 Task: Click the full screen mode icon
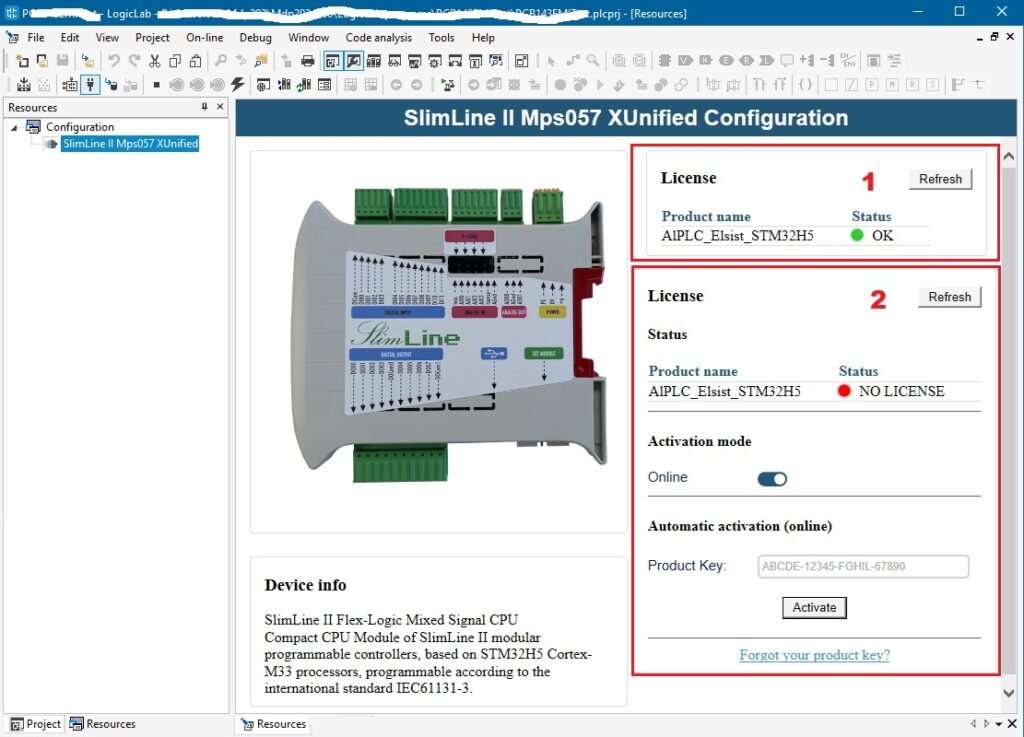pos(521,61)
